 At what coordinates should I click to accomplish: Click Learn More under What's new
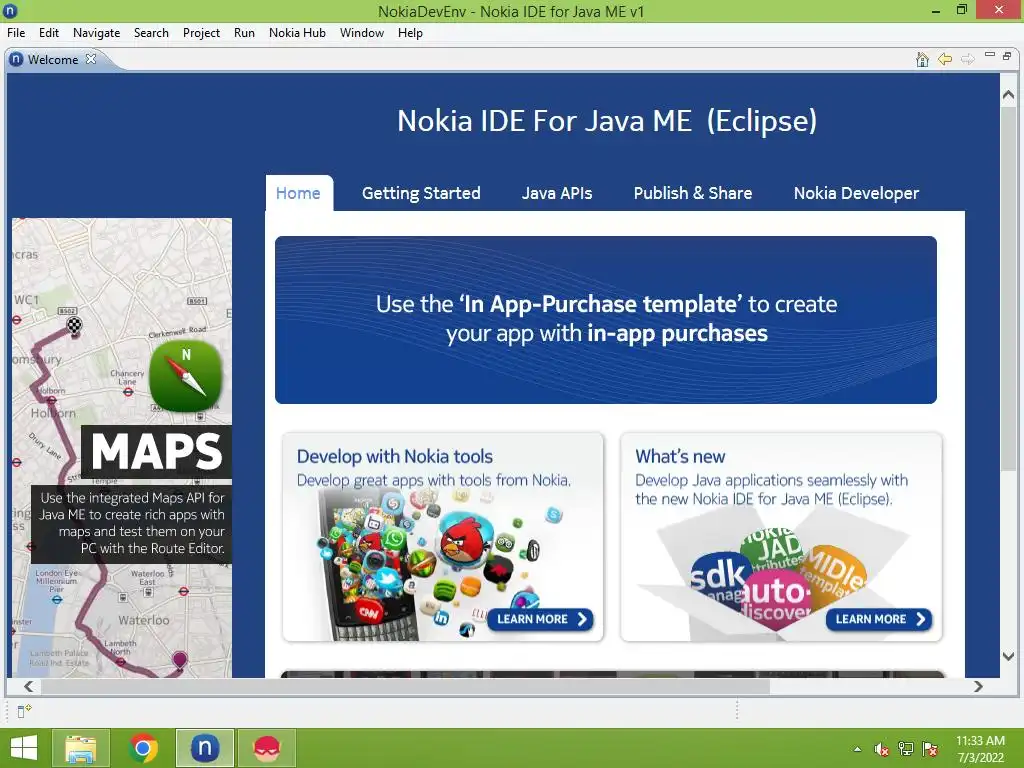pos(879,619)
